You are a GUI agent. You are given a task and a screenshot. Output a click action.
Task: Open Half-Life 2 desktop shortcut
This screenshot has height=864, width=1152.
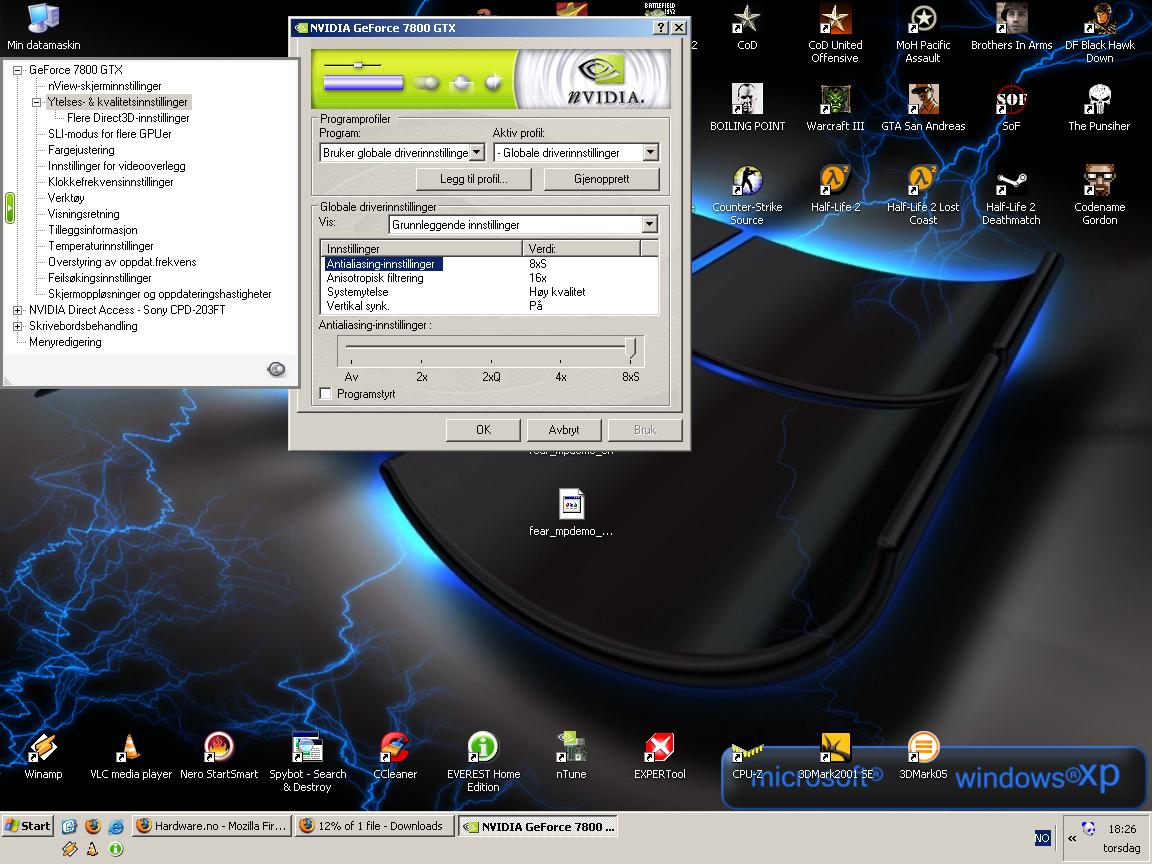pos(835,189)
